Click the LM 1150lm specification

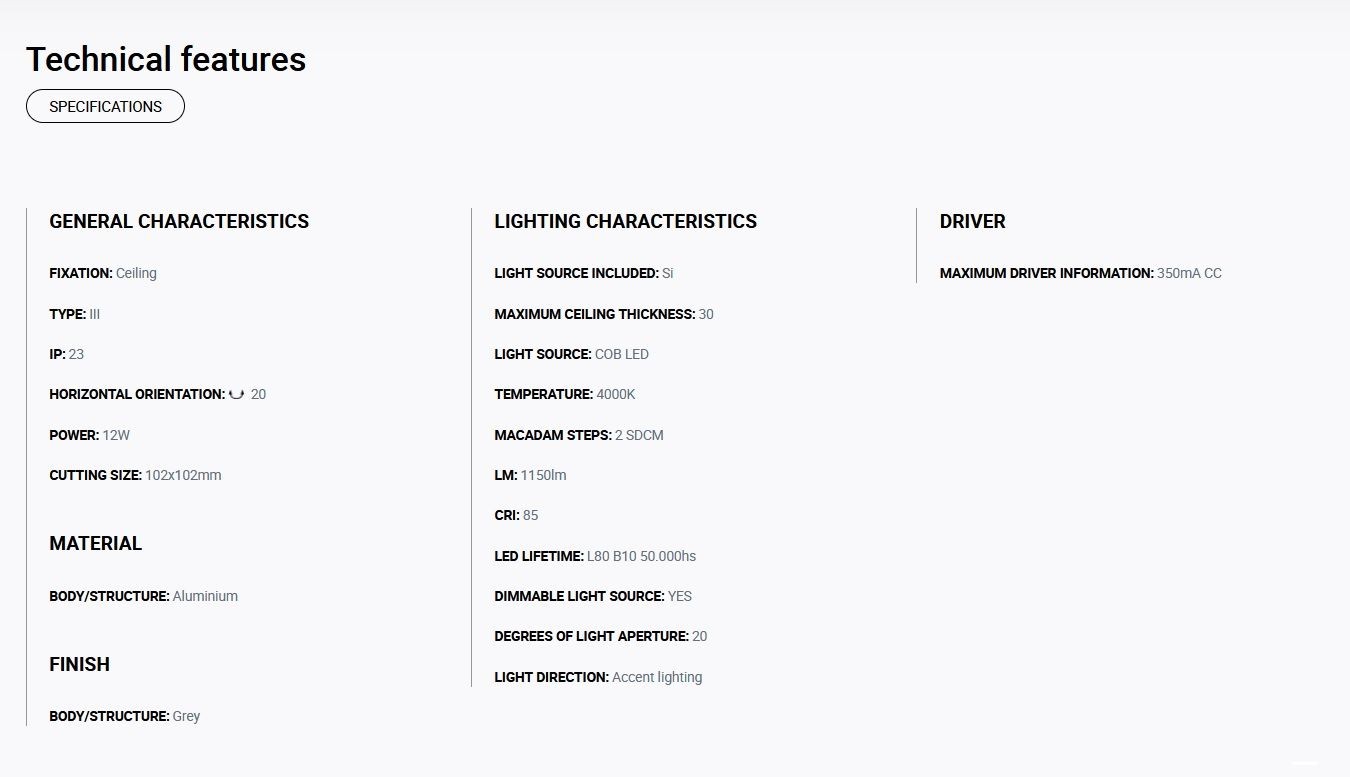tap(530, 475)
